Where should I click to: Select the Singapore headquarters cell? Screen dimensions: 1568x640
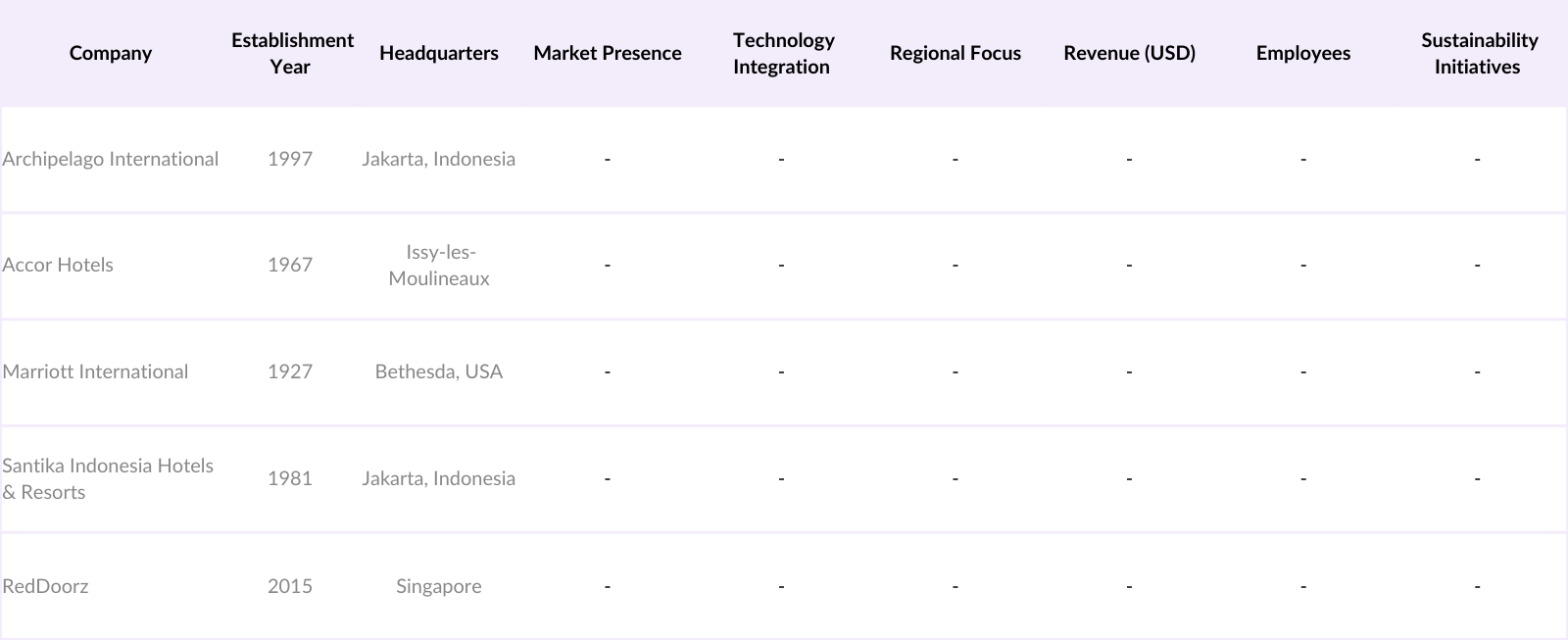tap(438, 586)
